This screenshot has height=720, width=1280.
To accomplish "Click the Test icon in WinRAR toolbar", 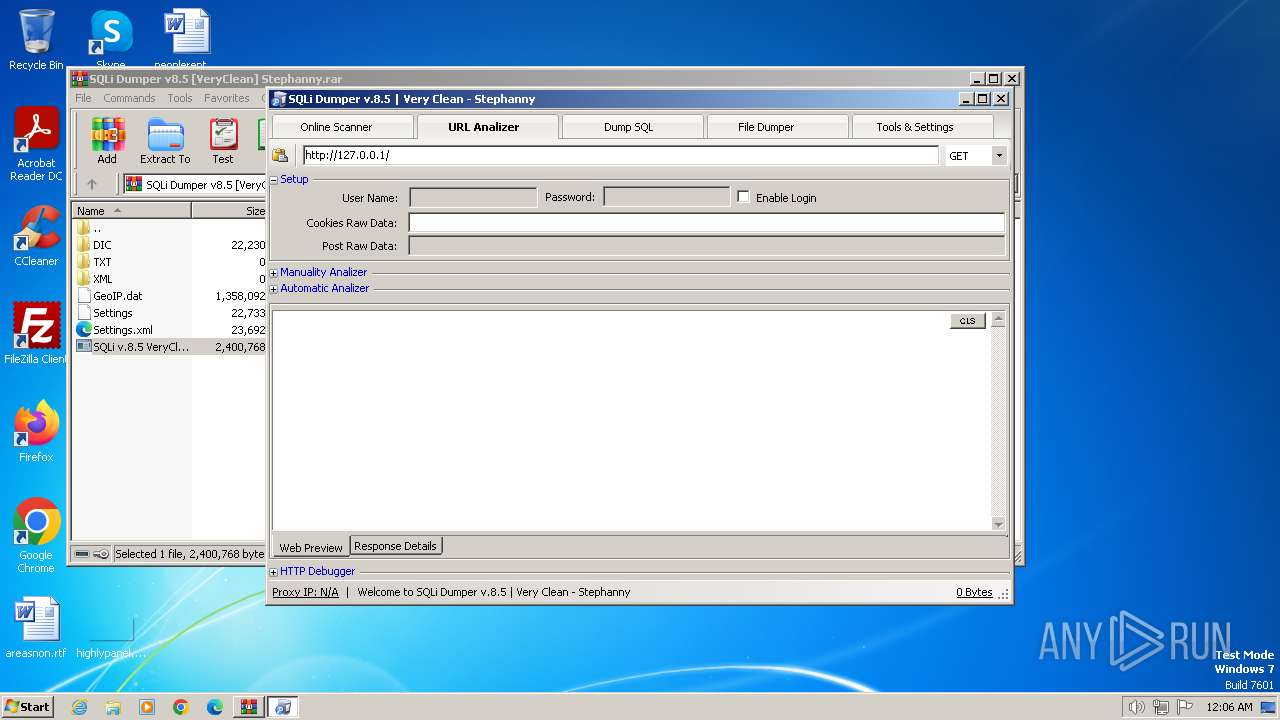I will 223,141.
